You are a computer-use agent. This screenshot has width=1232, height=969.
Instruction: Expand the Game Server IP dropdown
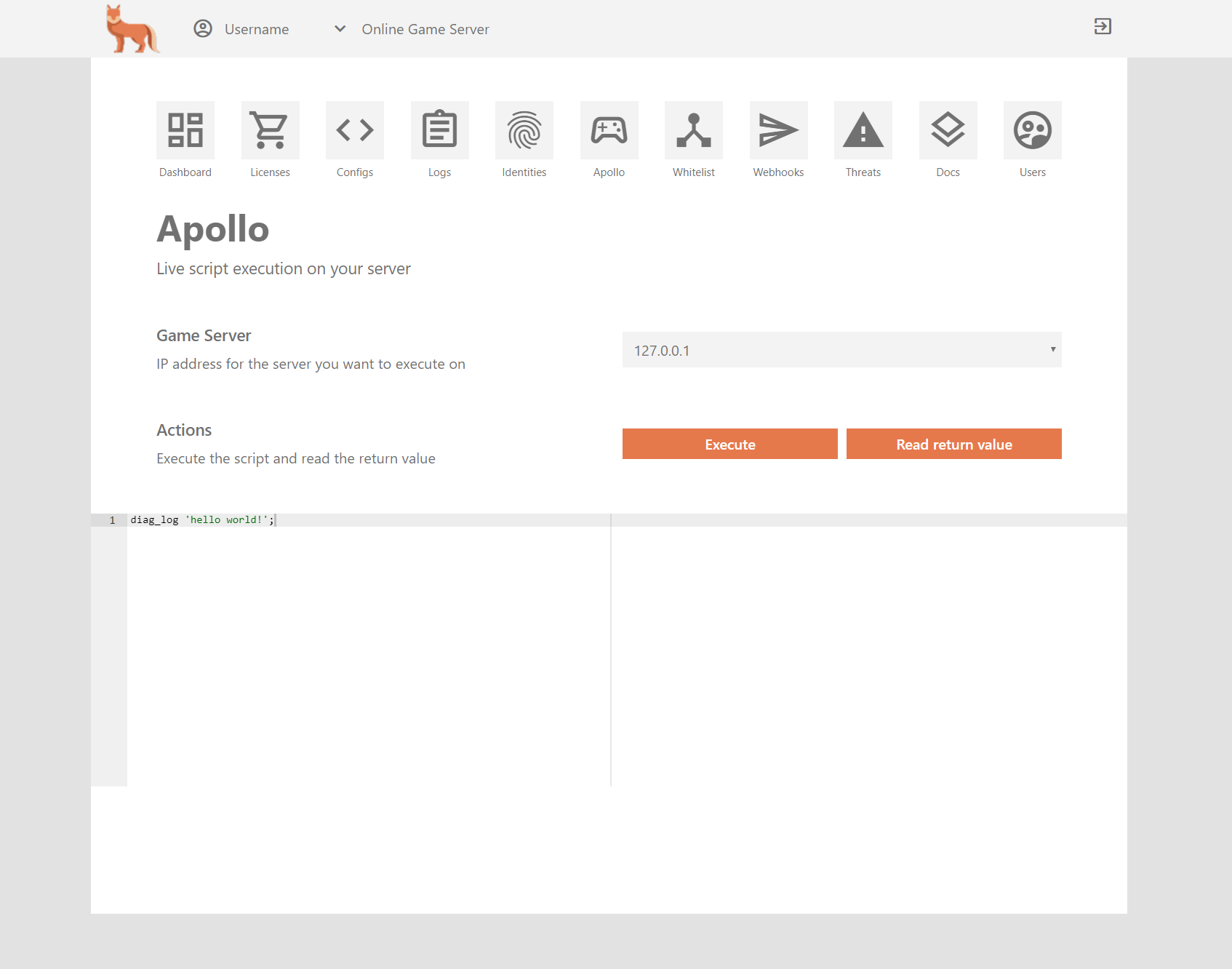click(x=841, y=350)
